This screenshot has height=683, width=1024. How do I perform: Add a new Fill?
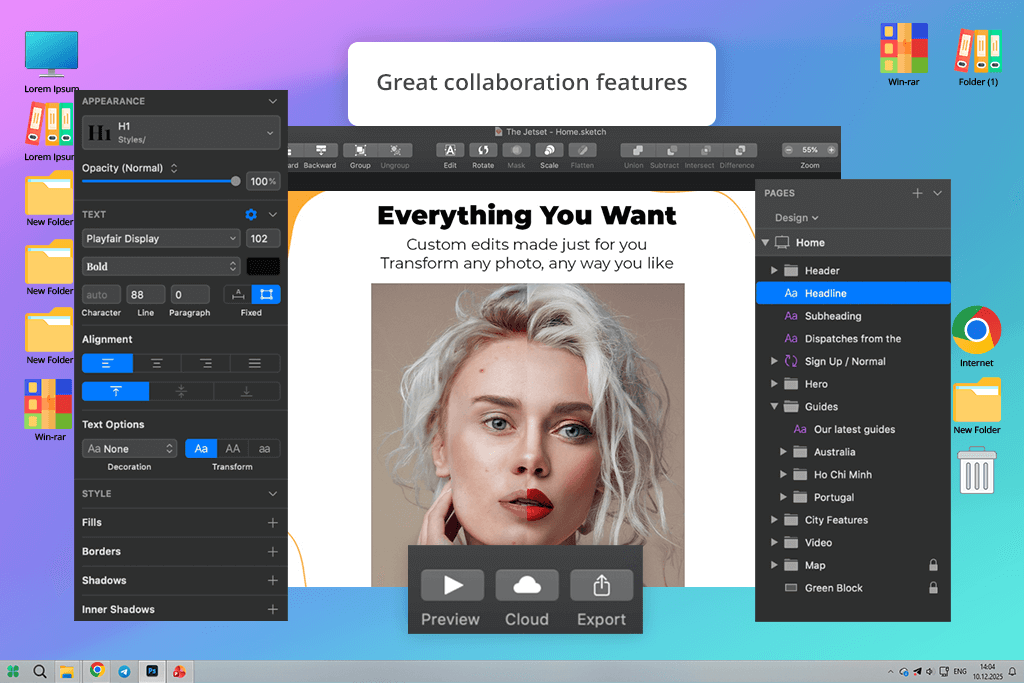point(273,522)
